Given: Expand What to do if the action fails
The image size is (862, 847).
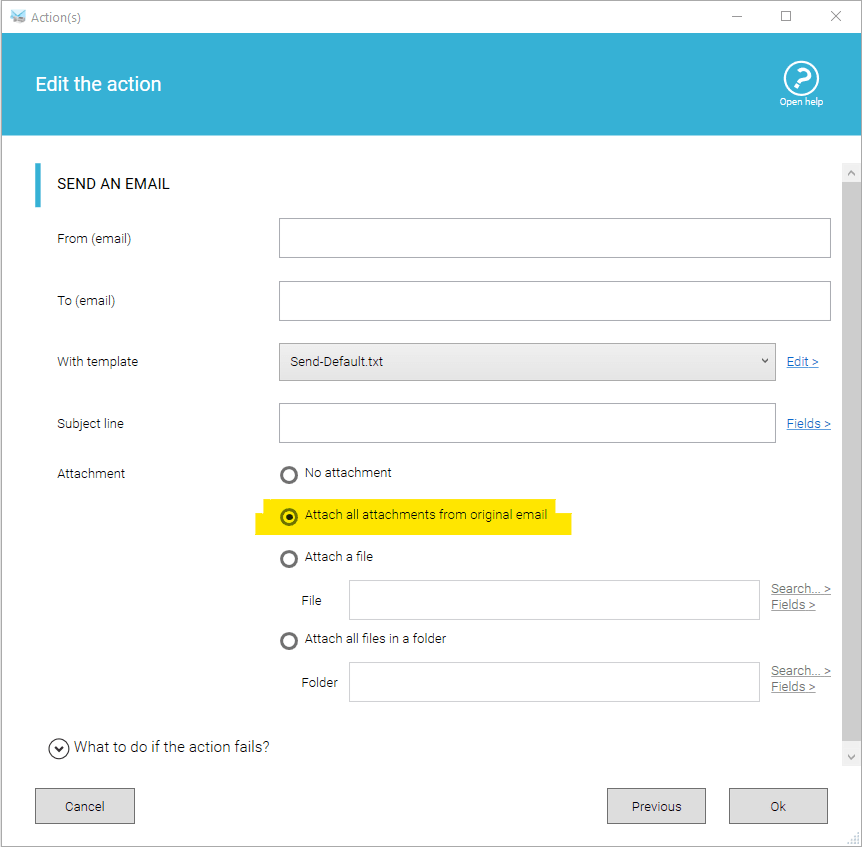Looking at the screenshot, I should [59, 748].
